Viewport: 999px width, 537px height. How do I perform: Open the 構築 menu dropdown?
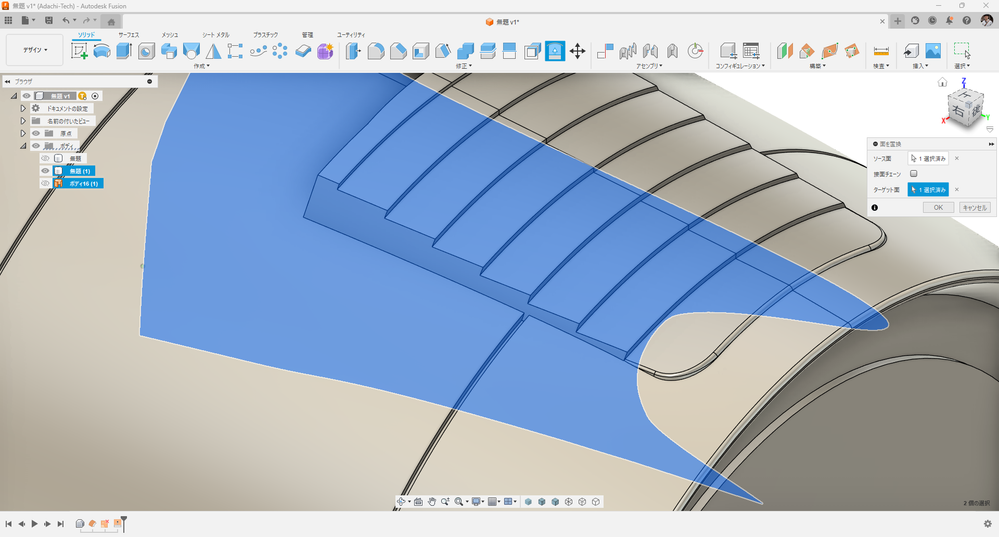(817, 66)
